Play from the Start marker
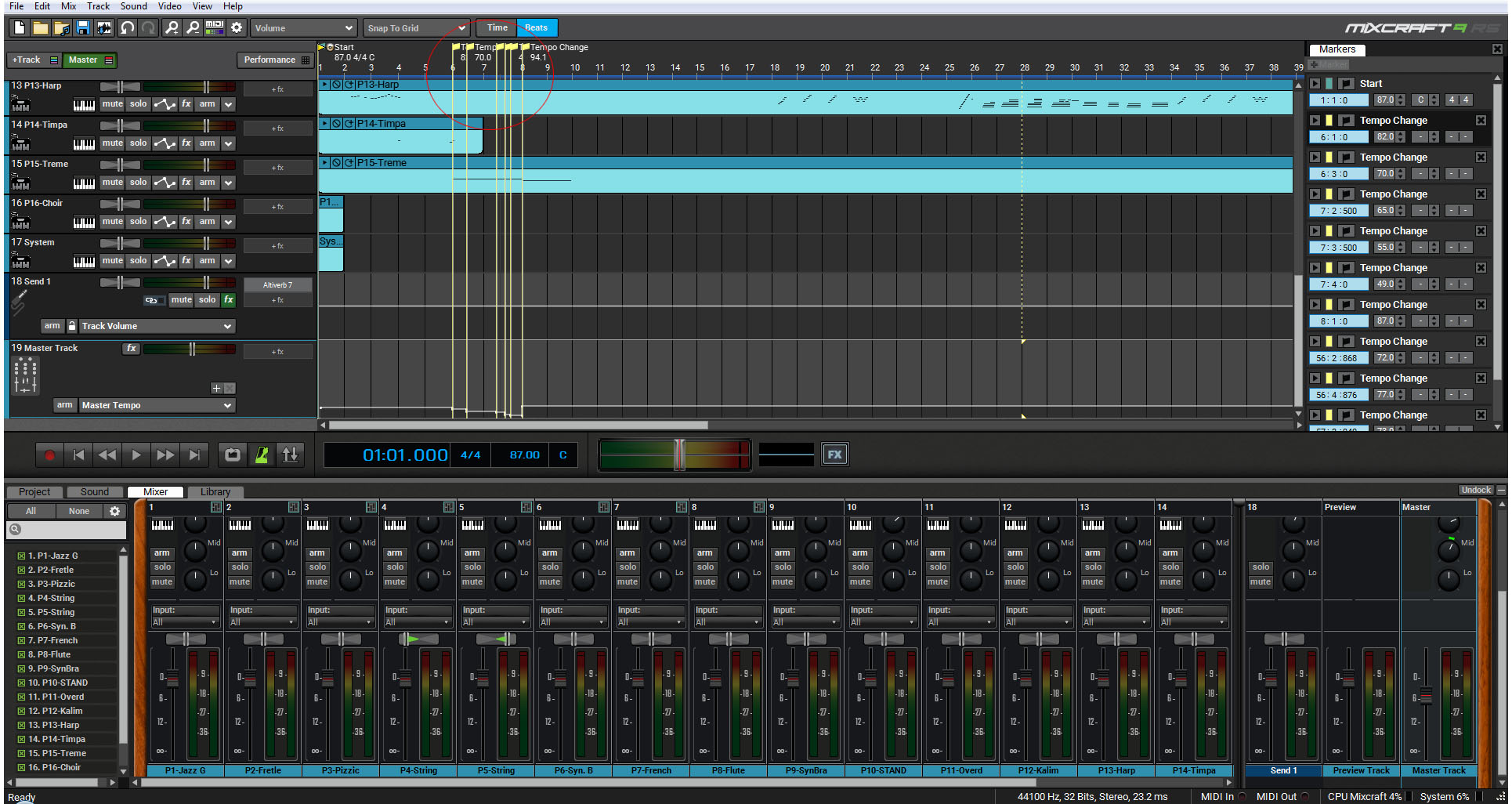1512x804 pixels. coord(1315,84)
